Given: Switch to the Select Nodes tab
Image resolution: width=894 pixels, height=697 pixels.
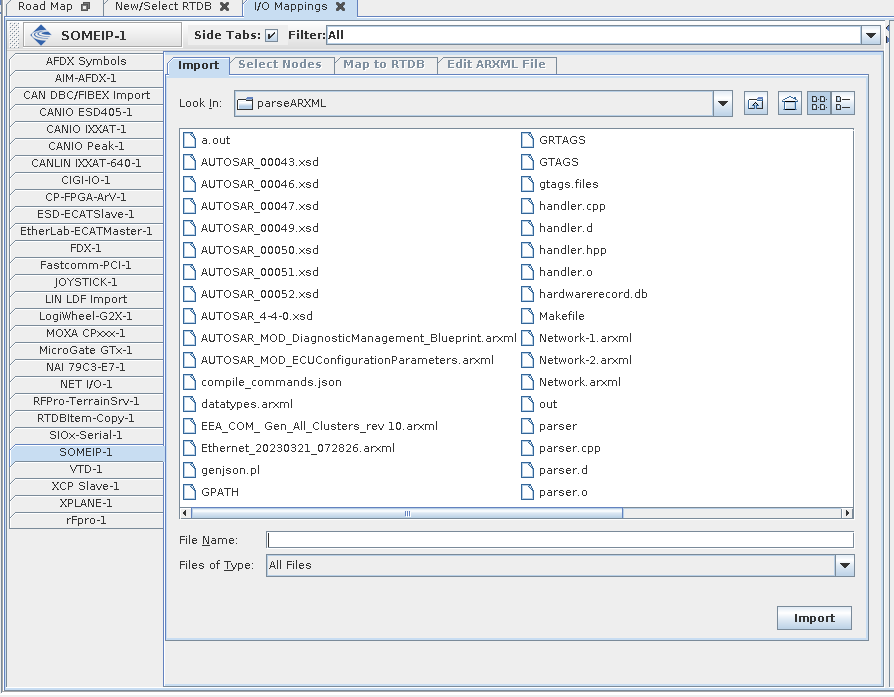Looking at the screenshot, I should (280, 64).
